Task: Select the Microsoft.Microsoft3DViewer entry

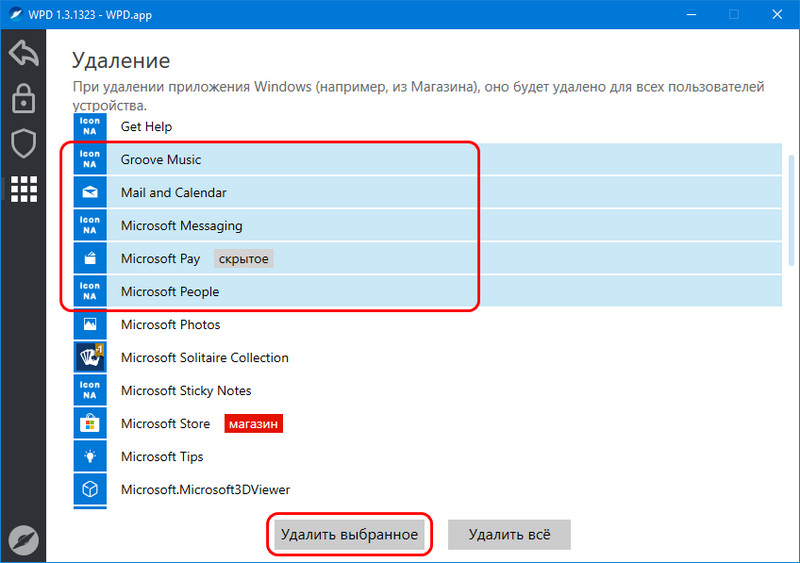Action: 428,489
